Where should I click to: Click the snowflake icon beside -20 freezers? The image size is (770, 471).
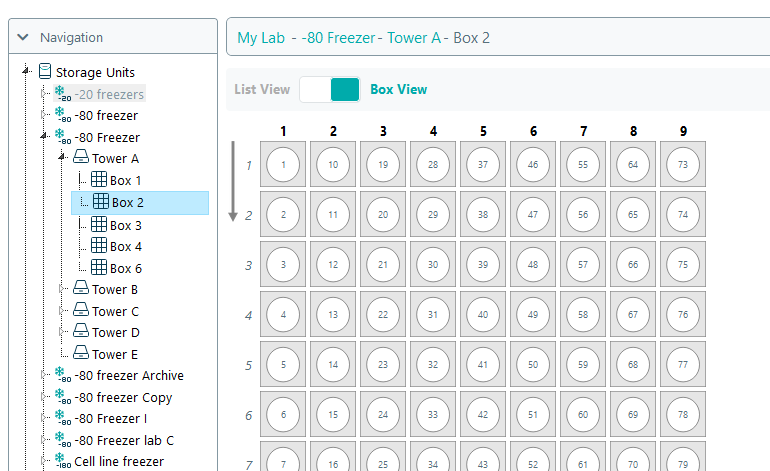point(62,94)
